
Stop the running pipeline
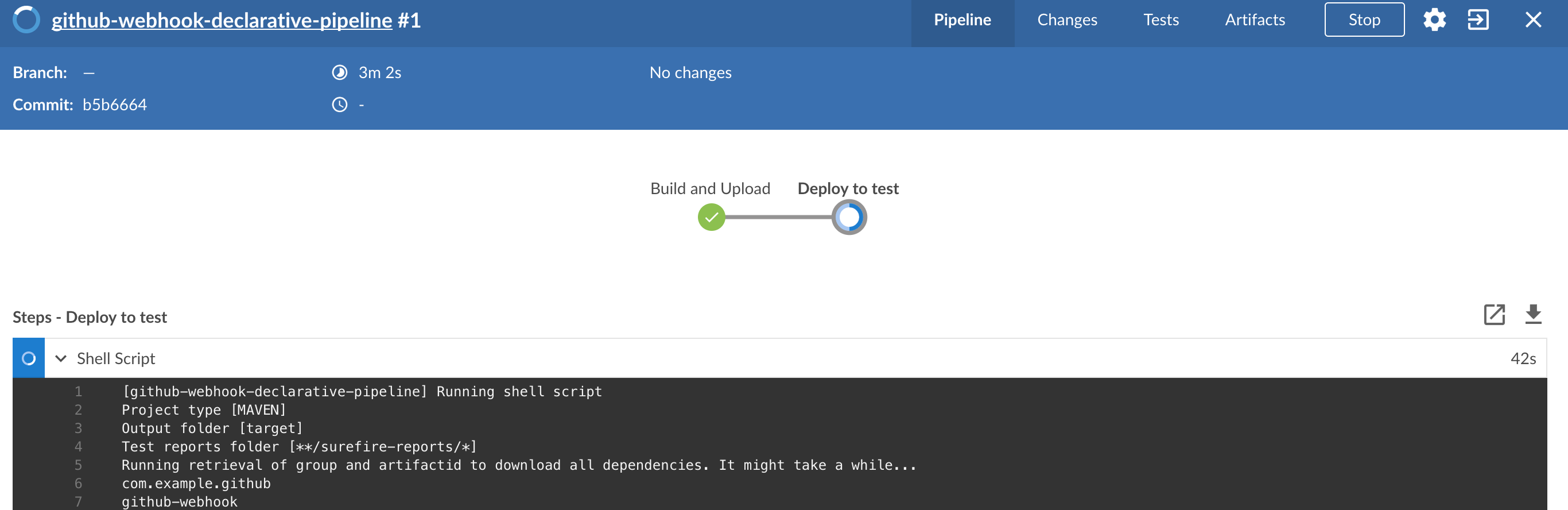pos(1364,20)
